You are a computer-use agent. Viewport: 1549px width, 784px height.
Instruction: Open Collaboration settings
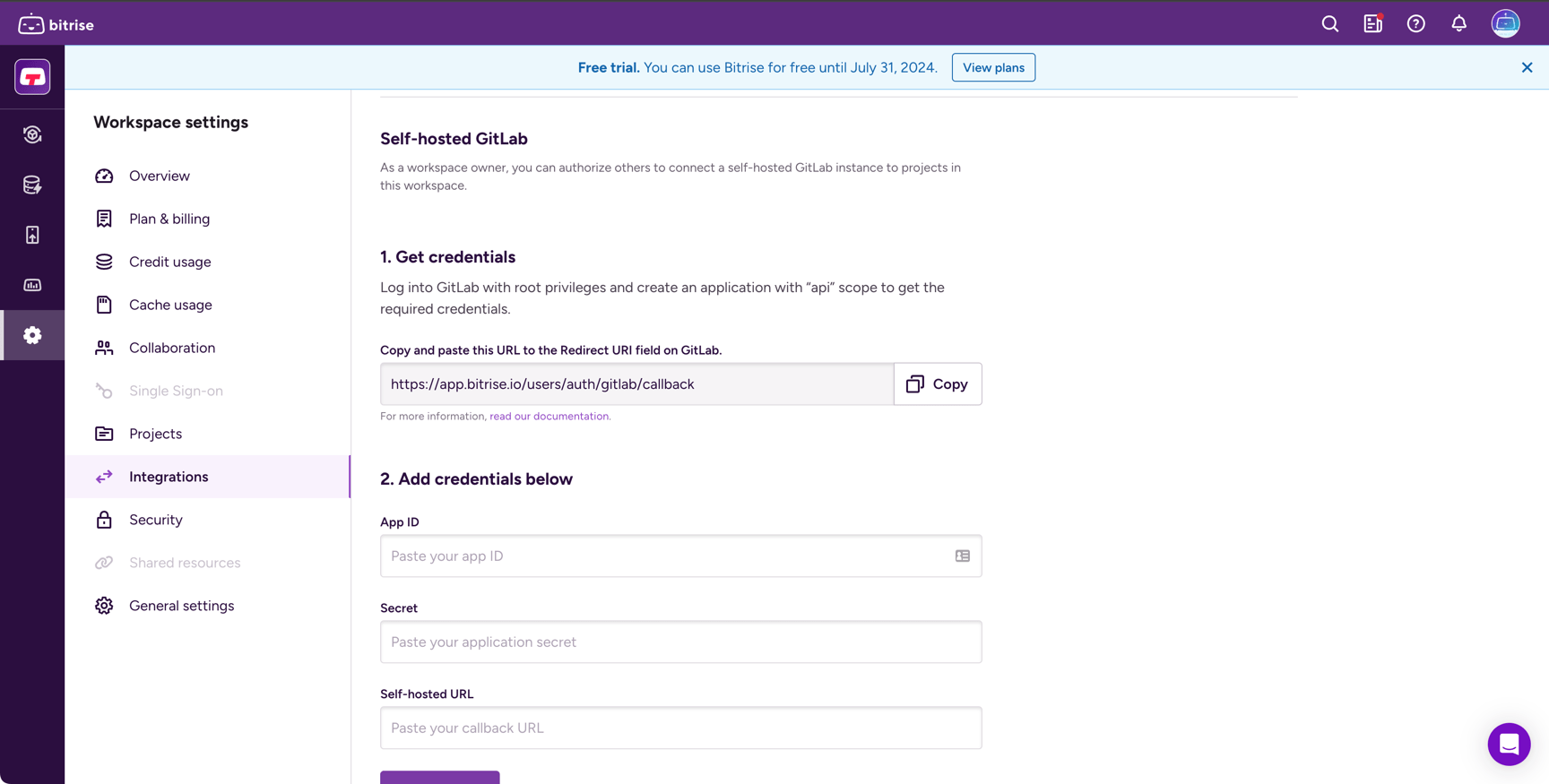(208, 348)
